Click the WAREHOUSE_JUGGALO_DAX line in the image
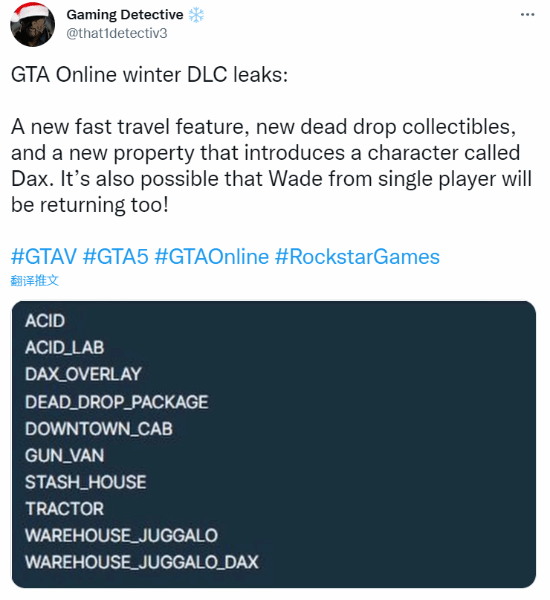The image size is (550, 600). [142, 562]
